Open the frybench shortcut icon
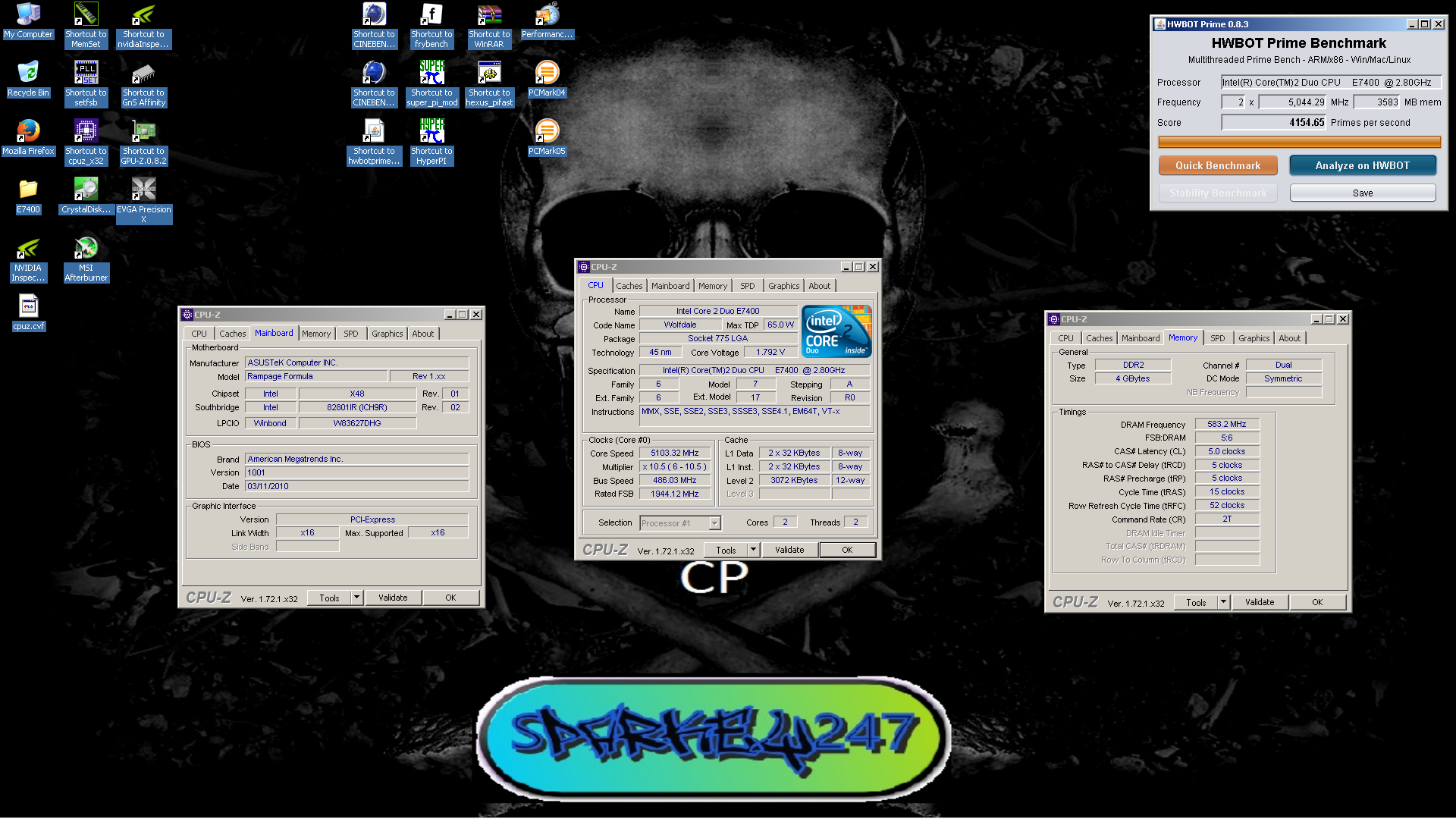Screen dimensions: 1456x819 click(x=431, y=25)
